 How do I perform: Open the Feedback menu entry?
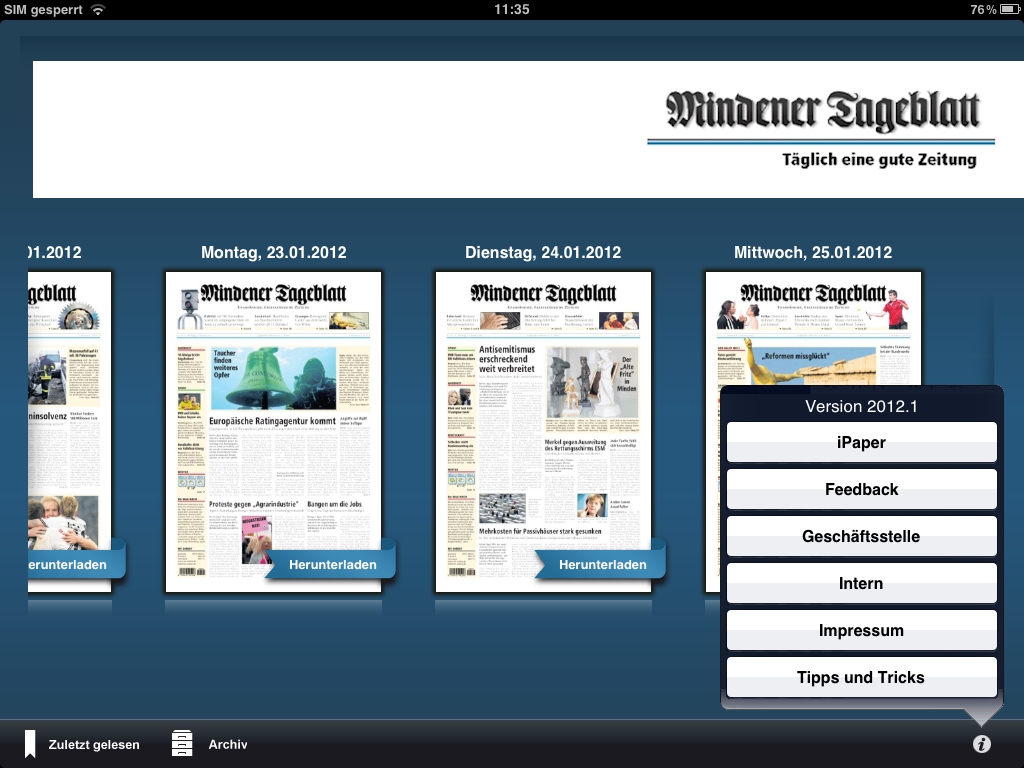[x=861, y=489]
